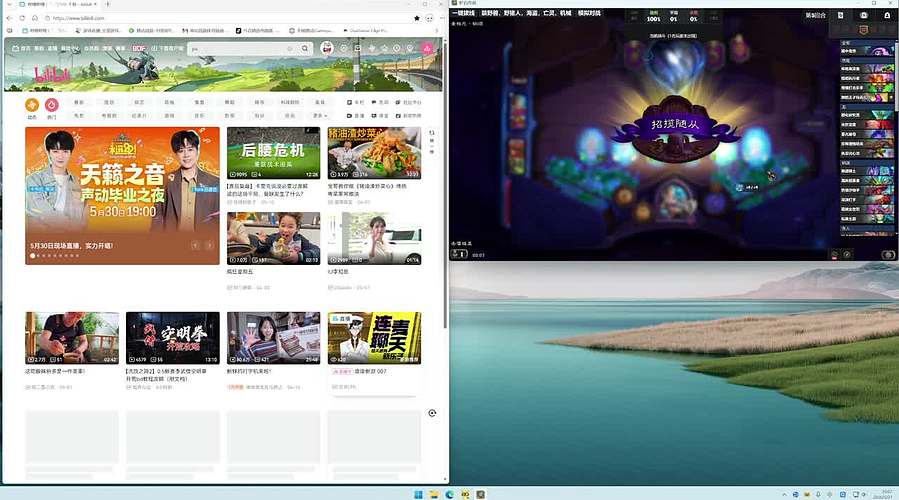Open a new browser tab with plus
This screenshot has width=899, height=500.
point(107,4)
